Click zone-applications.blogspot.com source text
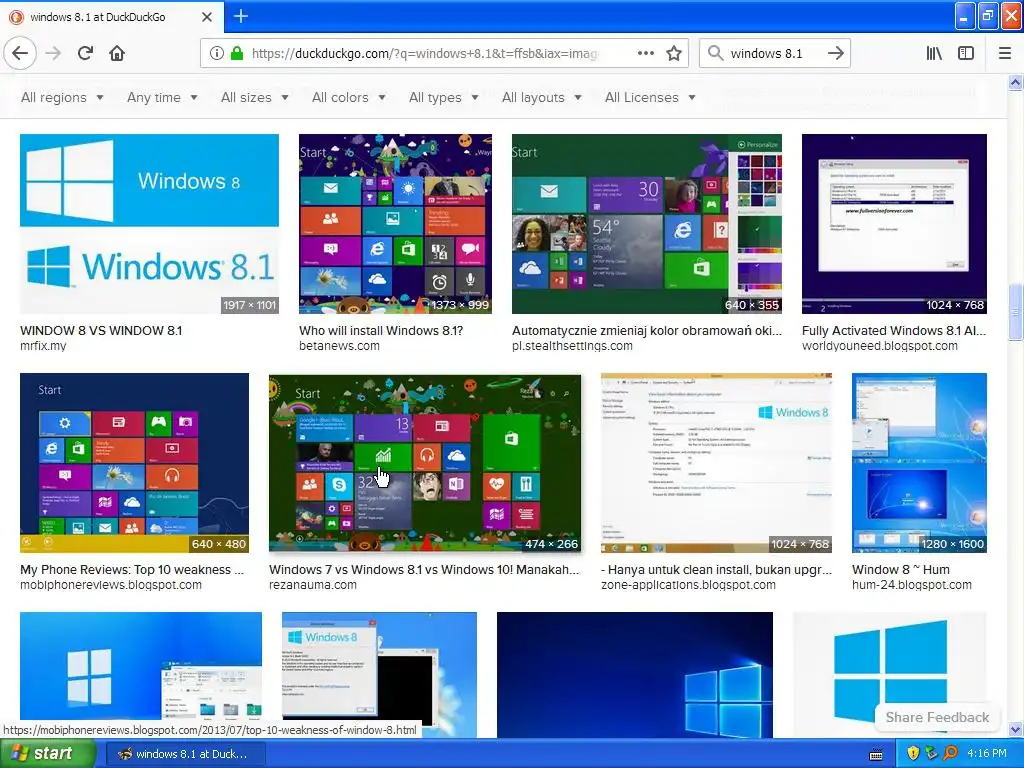 688,584
